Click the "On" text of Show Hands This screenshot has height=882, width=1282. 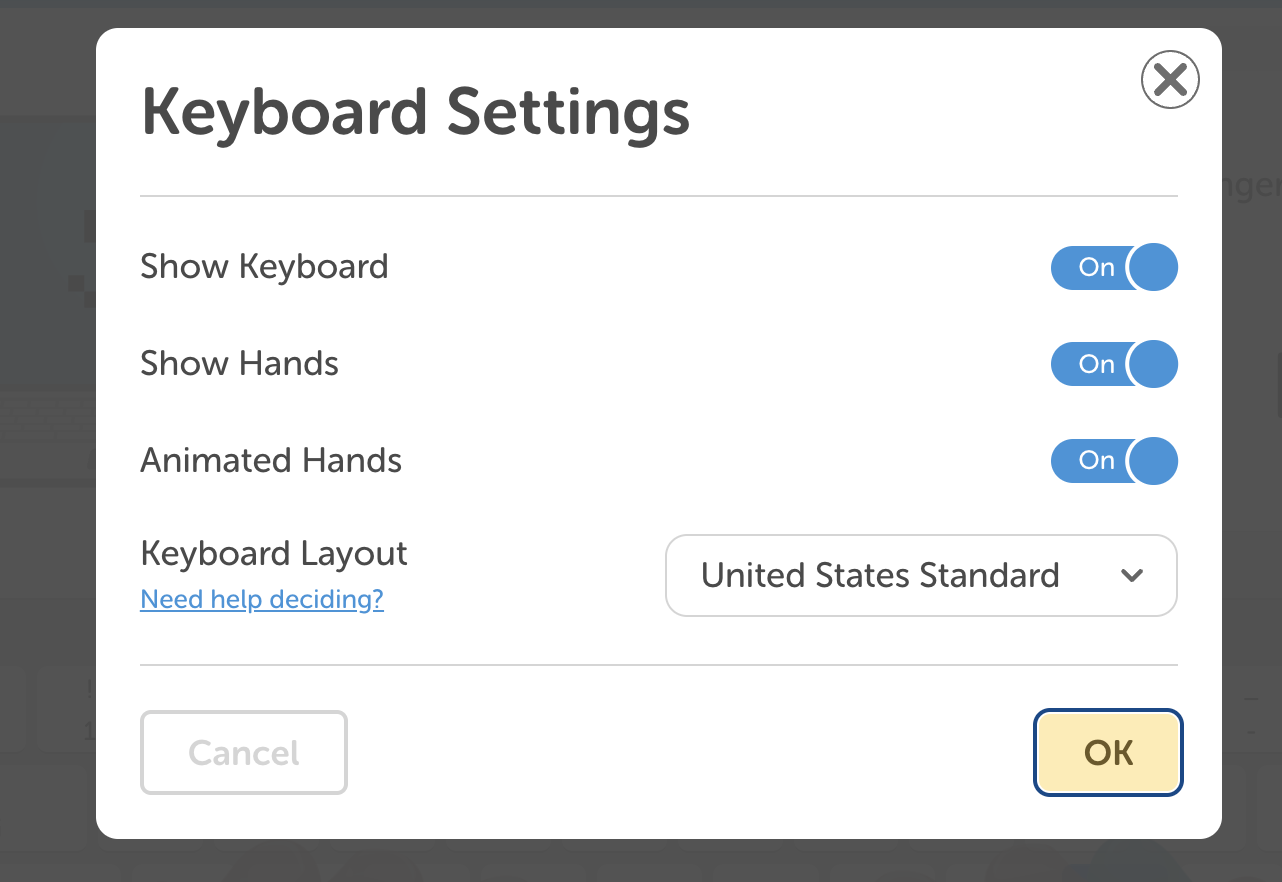[1096, 364]
